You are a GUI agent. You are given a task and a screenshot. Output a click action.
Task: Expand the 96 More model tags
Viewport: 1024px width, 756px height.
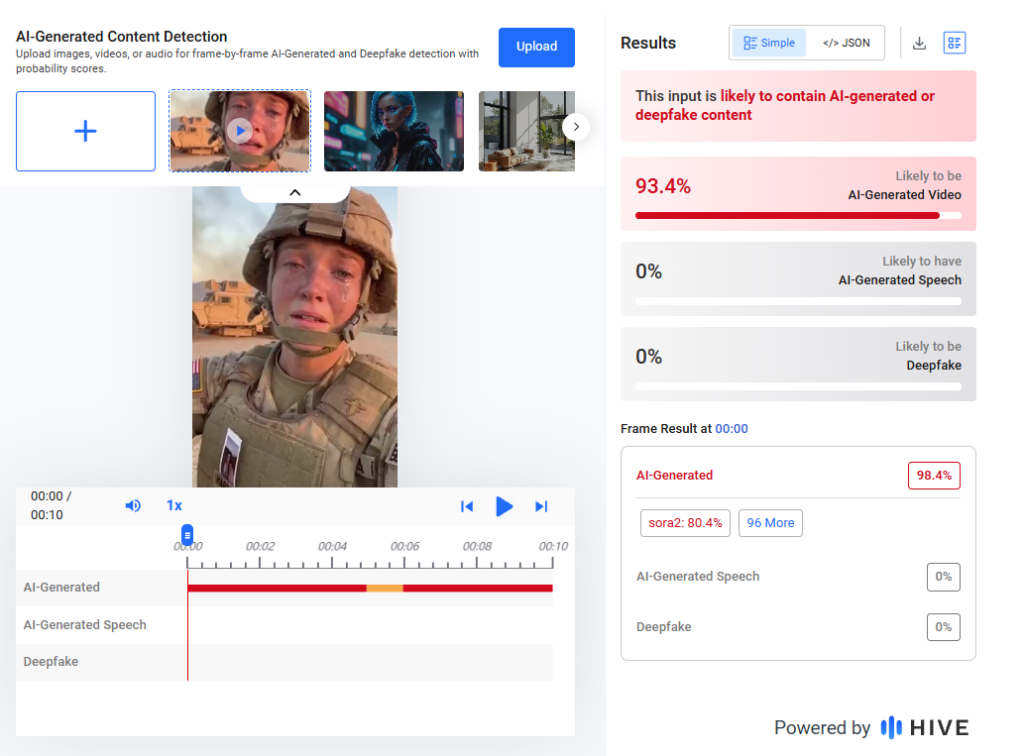(x=770, y=523)
